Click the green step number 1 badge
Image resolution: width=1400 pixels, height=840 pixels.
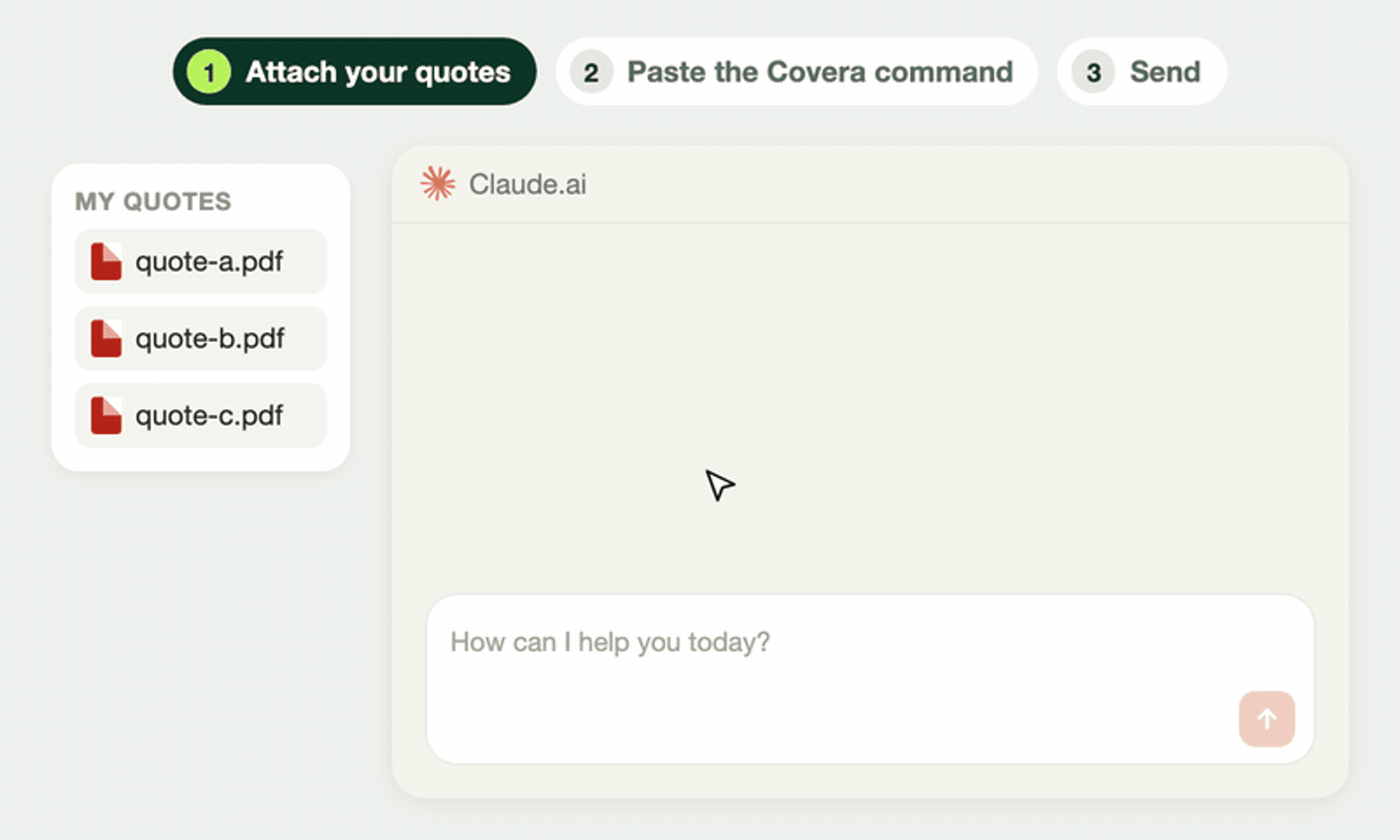(209, 72)
